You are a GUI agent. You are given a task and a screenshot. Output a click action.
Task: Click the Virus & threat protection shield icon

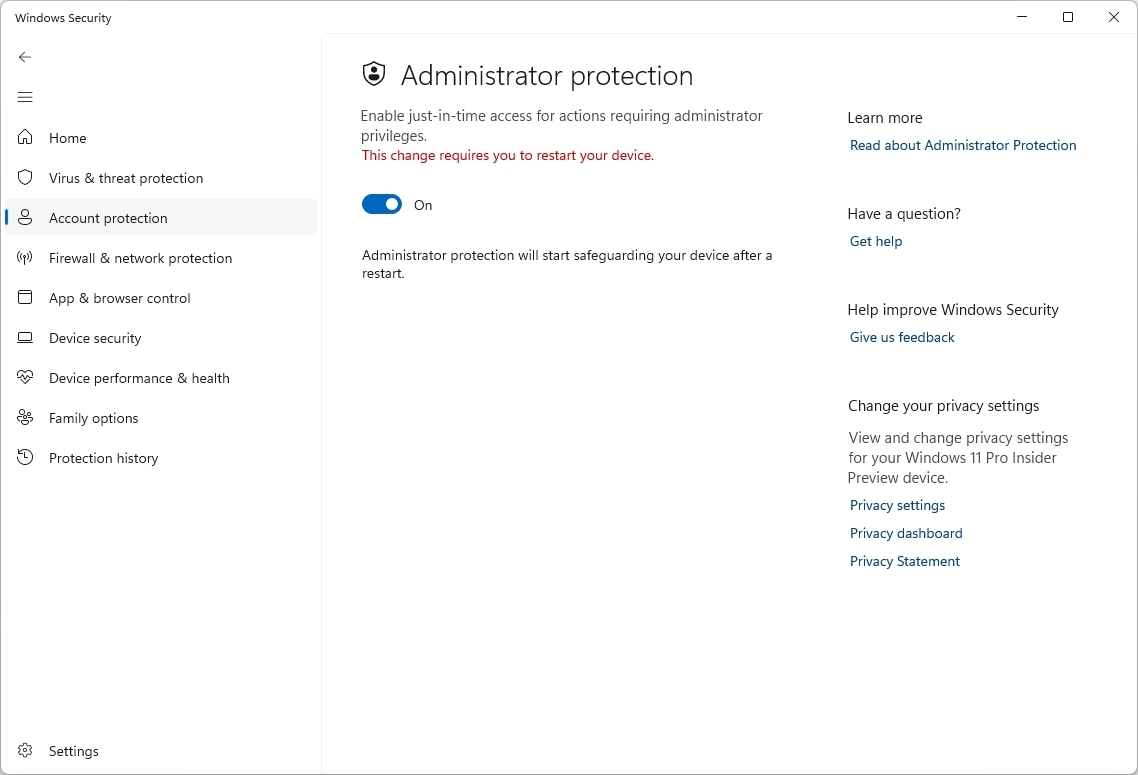[x=25, y=178]
